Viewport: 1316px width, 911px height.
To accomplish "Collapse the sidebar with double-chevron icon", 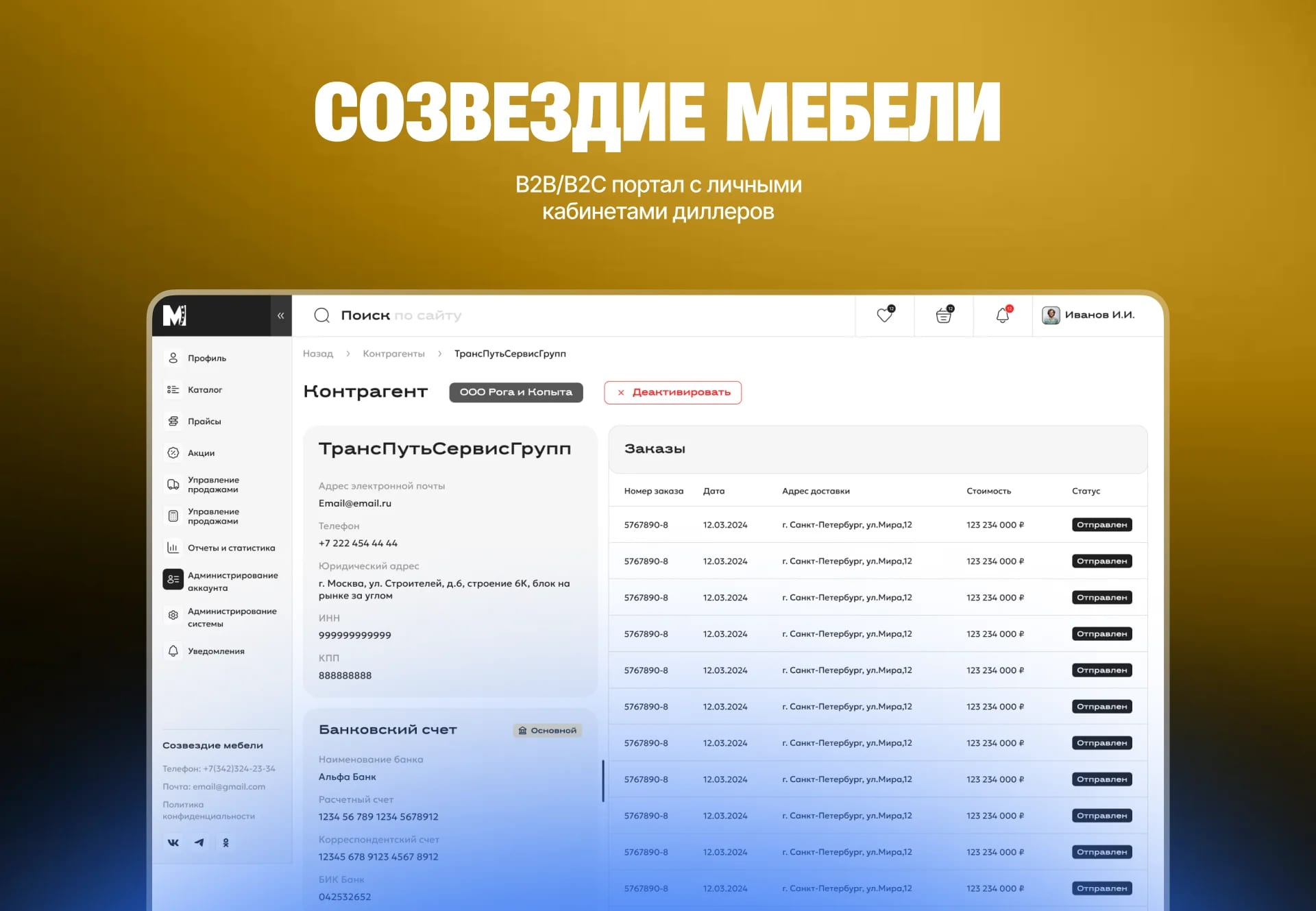I will coord(280,315).
